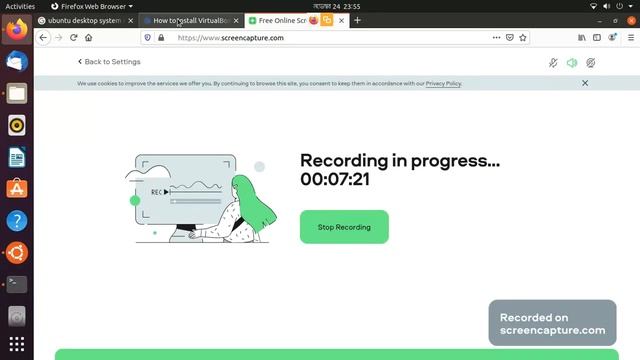Close the ubuntu desktop system tab
The height and width of the screenshot is (360, 640).
[131, 20]
